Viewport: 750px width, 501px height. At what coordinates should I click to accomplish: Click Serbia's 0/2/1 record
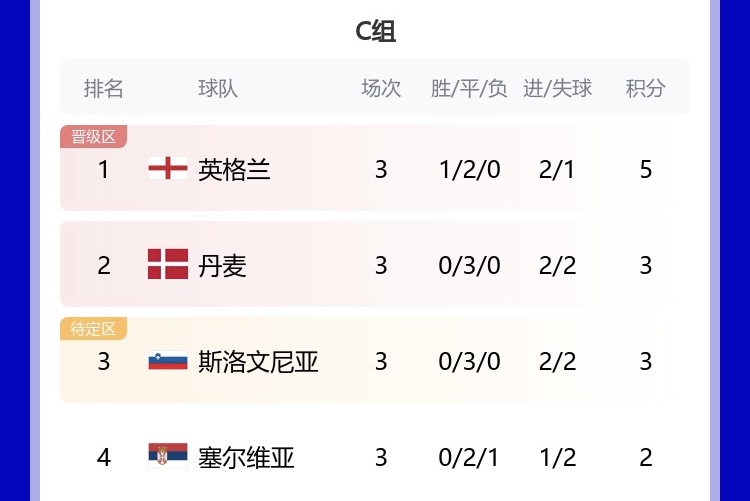tap(469, 457)
